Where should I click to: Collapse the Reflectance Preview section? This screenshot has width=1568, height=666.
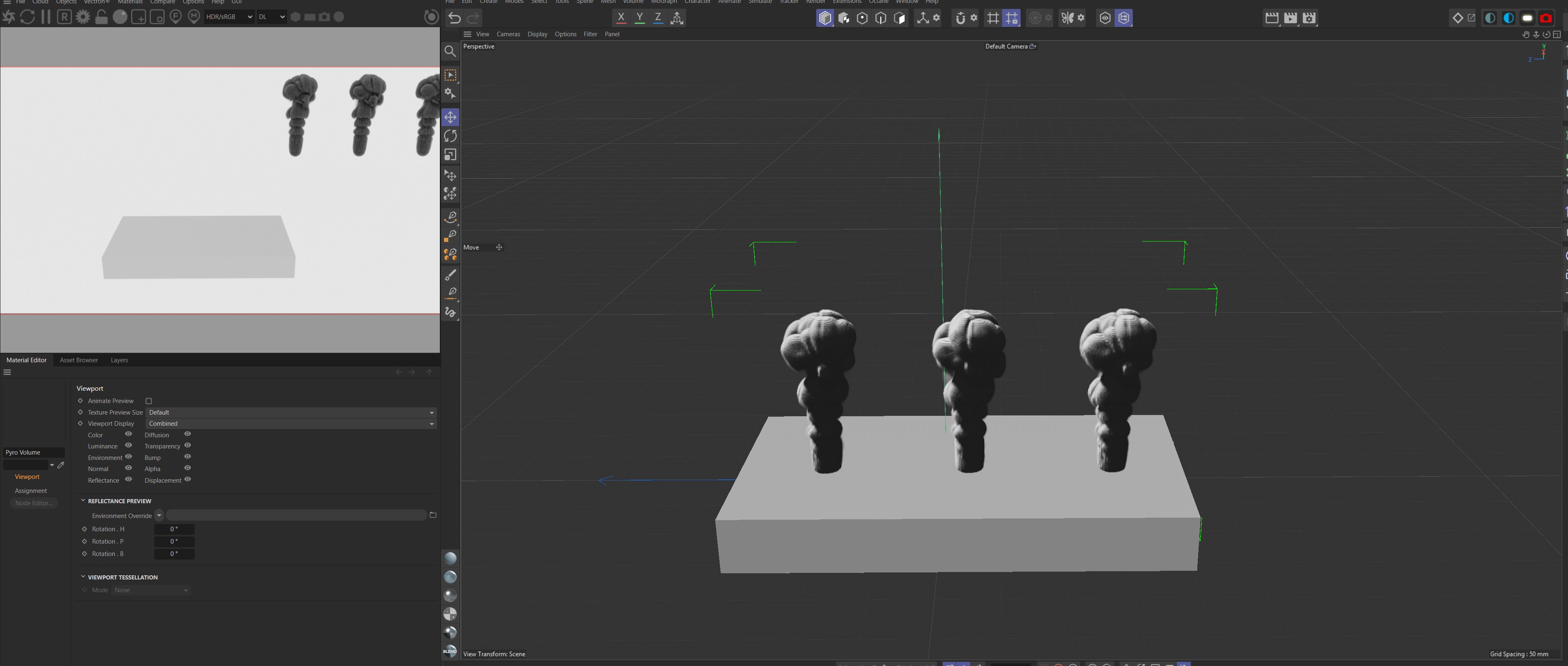pos(83,501)
